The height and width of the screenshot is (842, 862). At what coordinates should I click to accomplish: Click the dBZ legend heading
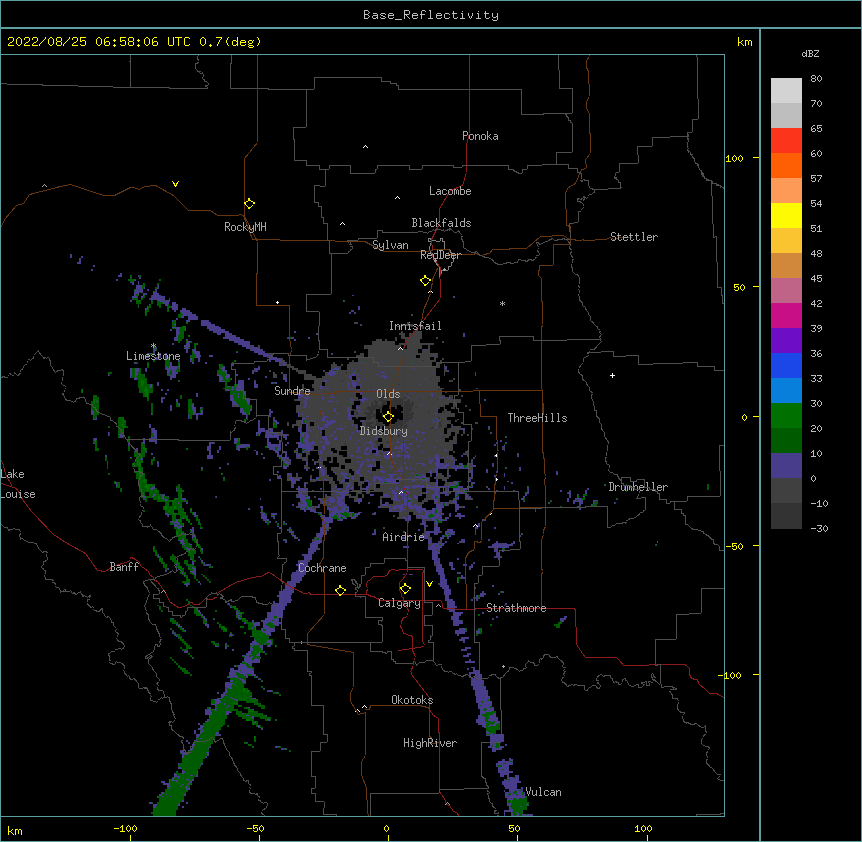(x=810, y=54)
